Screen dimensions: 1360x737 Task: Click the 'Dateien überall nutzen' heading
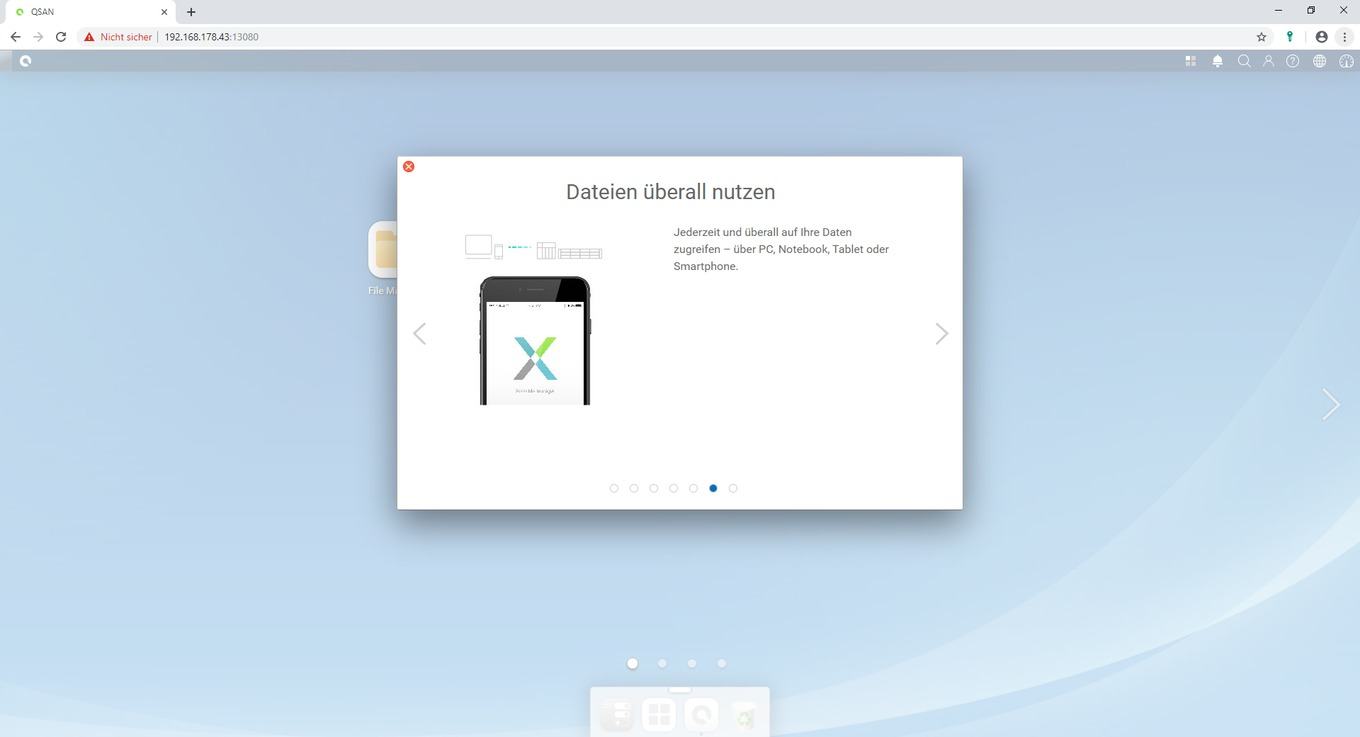[670, 192]
